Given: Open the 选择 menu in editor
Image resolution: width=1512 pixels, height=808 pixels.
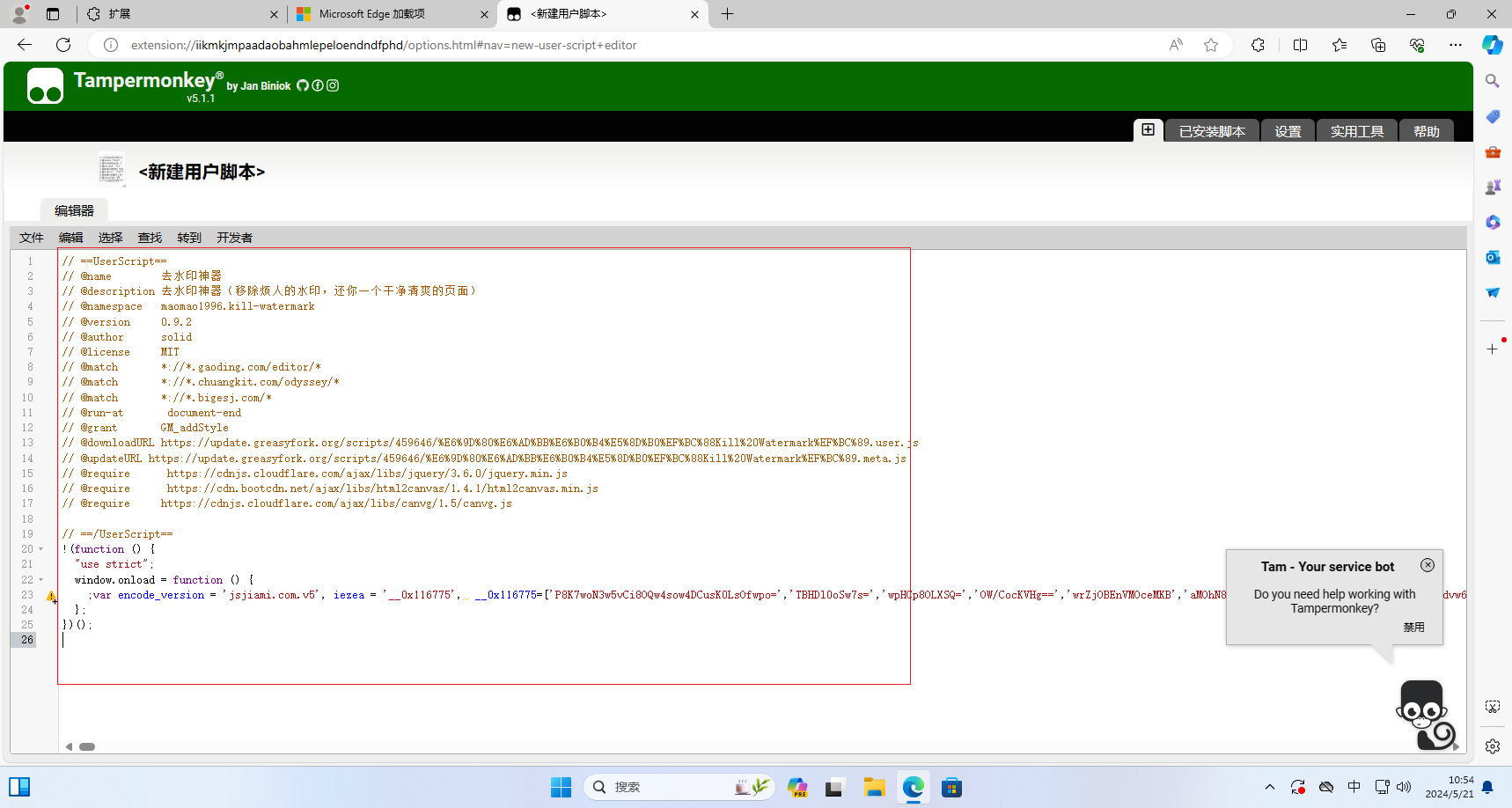Looking at the screenshot, I should [111, 238].
